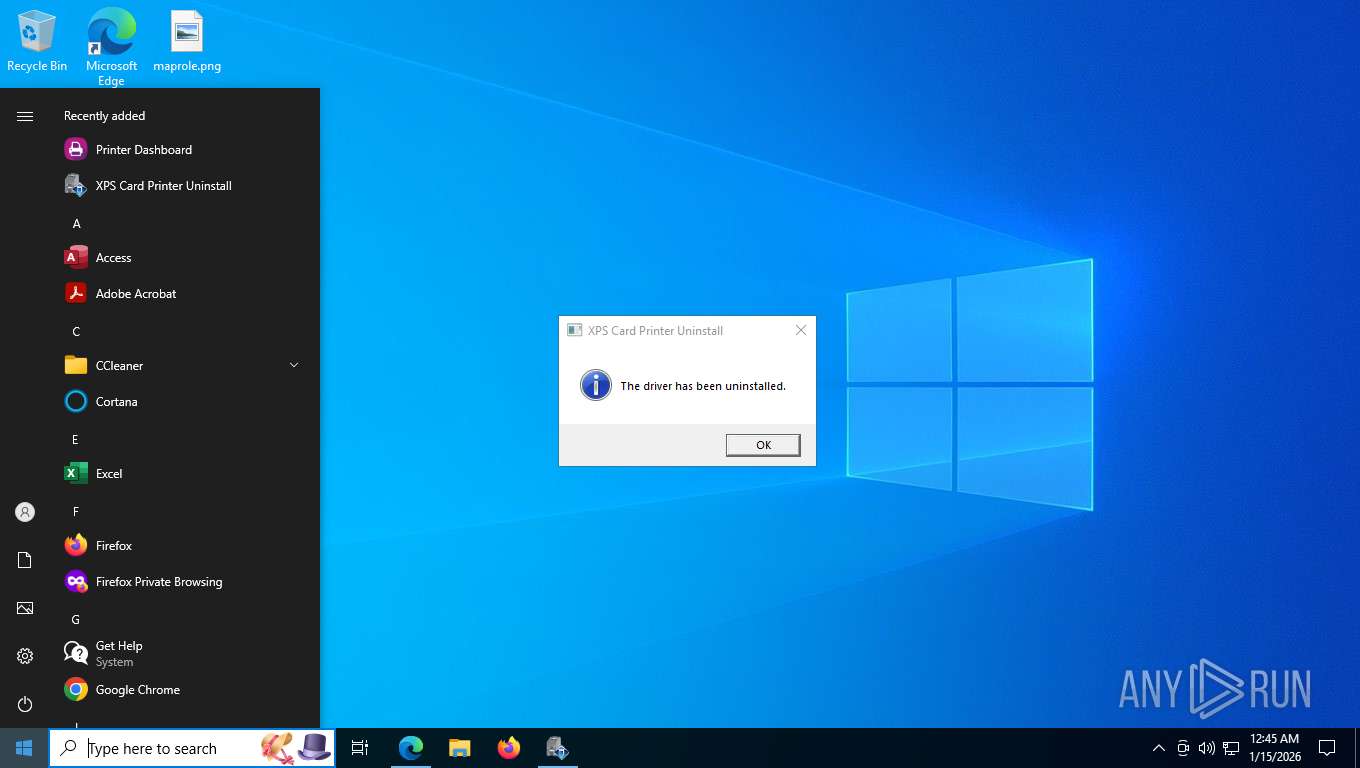Select Microsoft Edge desktop shortcut
This screenshot has width=1360, height=768.
tap(111, 48)
